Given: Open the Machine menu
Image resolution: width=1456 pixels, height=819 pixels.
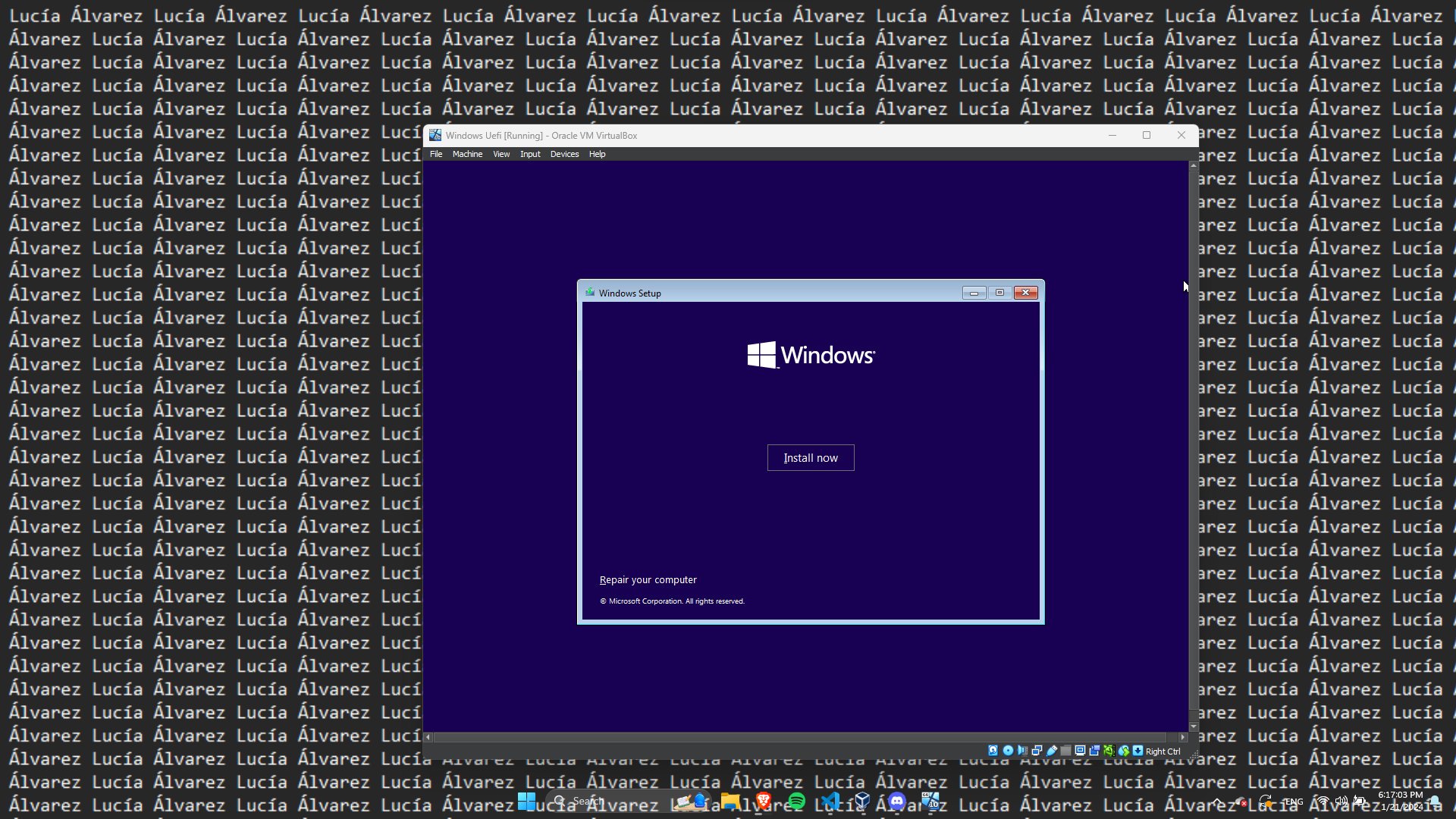Looking at the screenshot, I should tap(467, 154).
